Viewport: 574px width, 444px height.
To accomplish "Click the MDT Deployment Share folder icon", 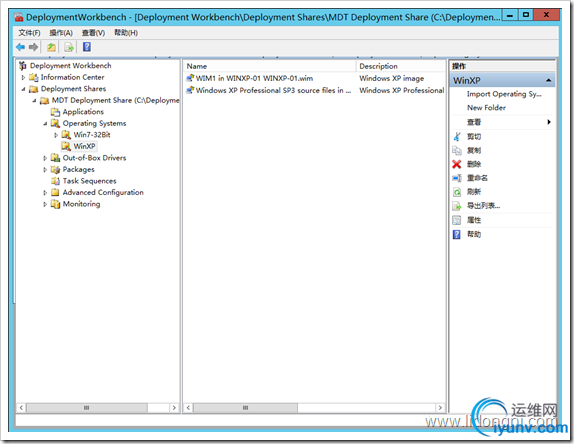I will 45,100.
